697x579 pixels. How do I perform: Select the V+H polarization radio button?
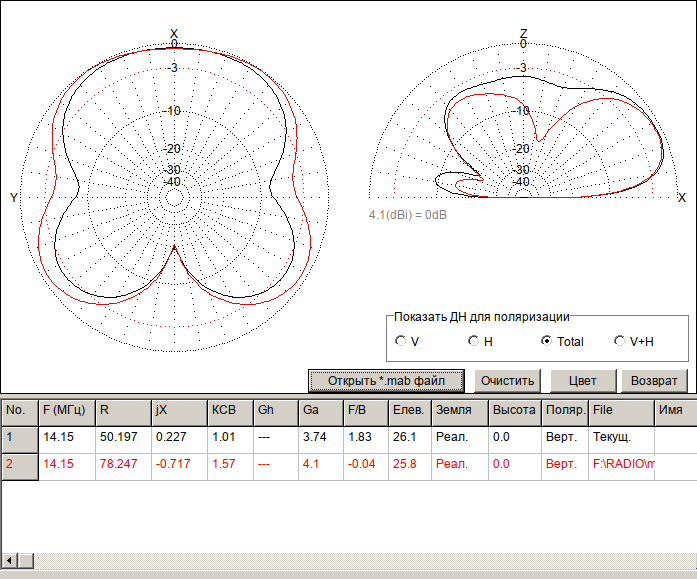(x=620, y=341)
